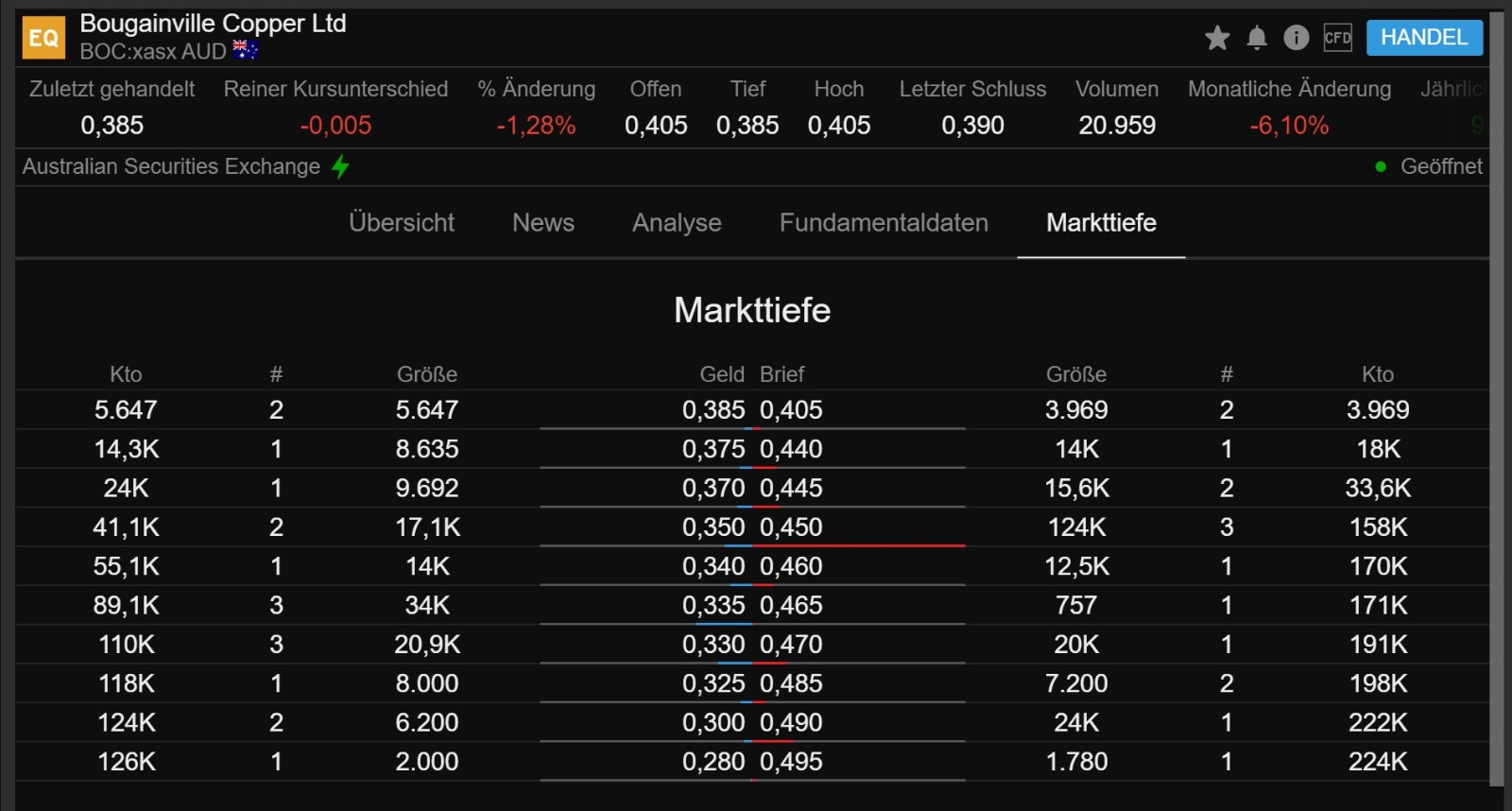This screenshot has width=1512, height=811.
Task: Select bid price 0,280
Action: click(713, 762)
